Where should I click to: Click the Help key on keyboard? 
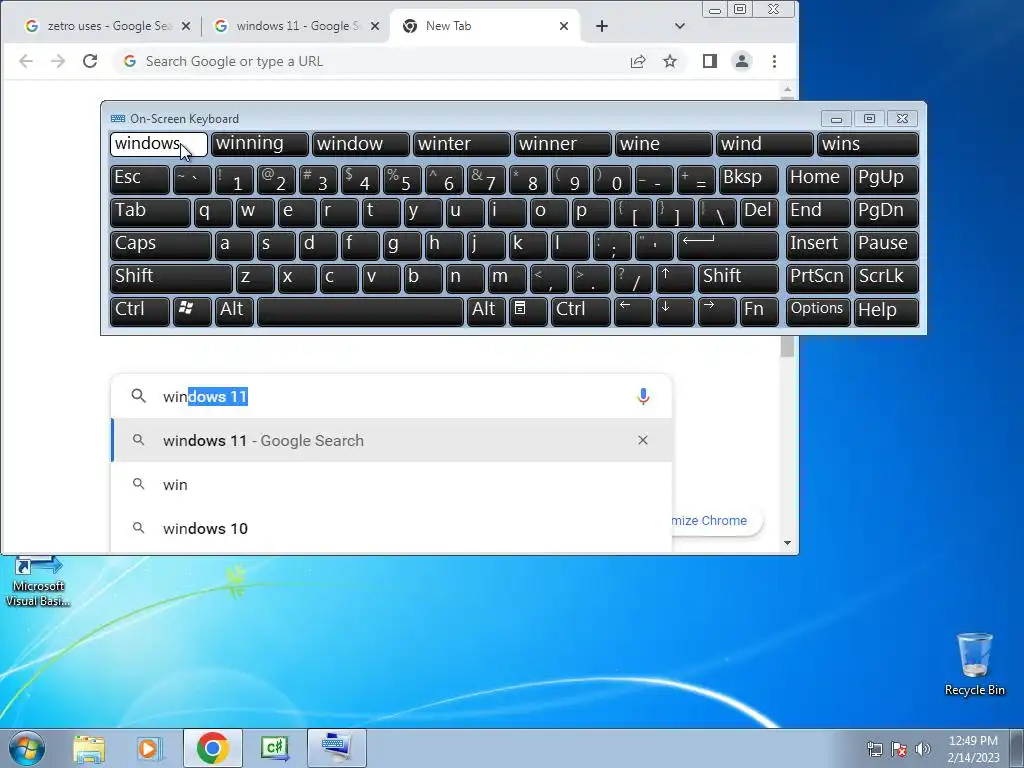886,310
